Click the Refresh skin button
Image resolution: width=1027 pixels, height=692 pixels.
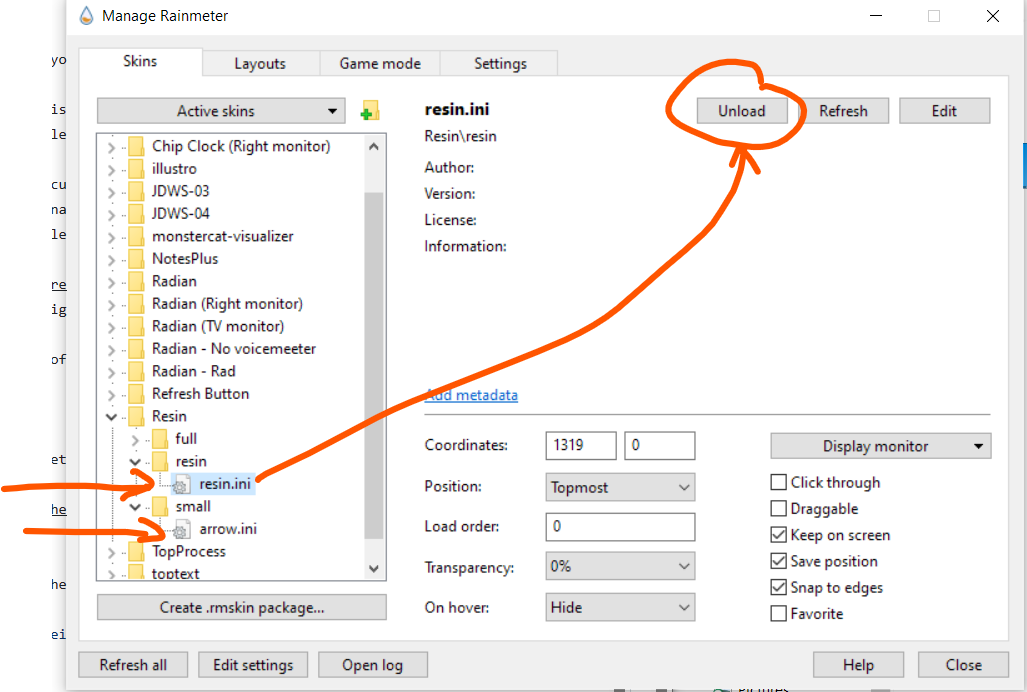click(844, 111)
